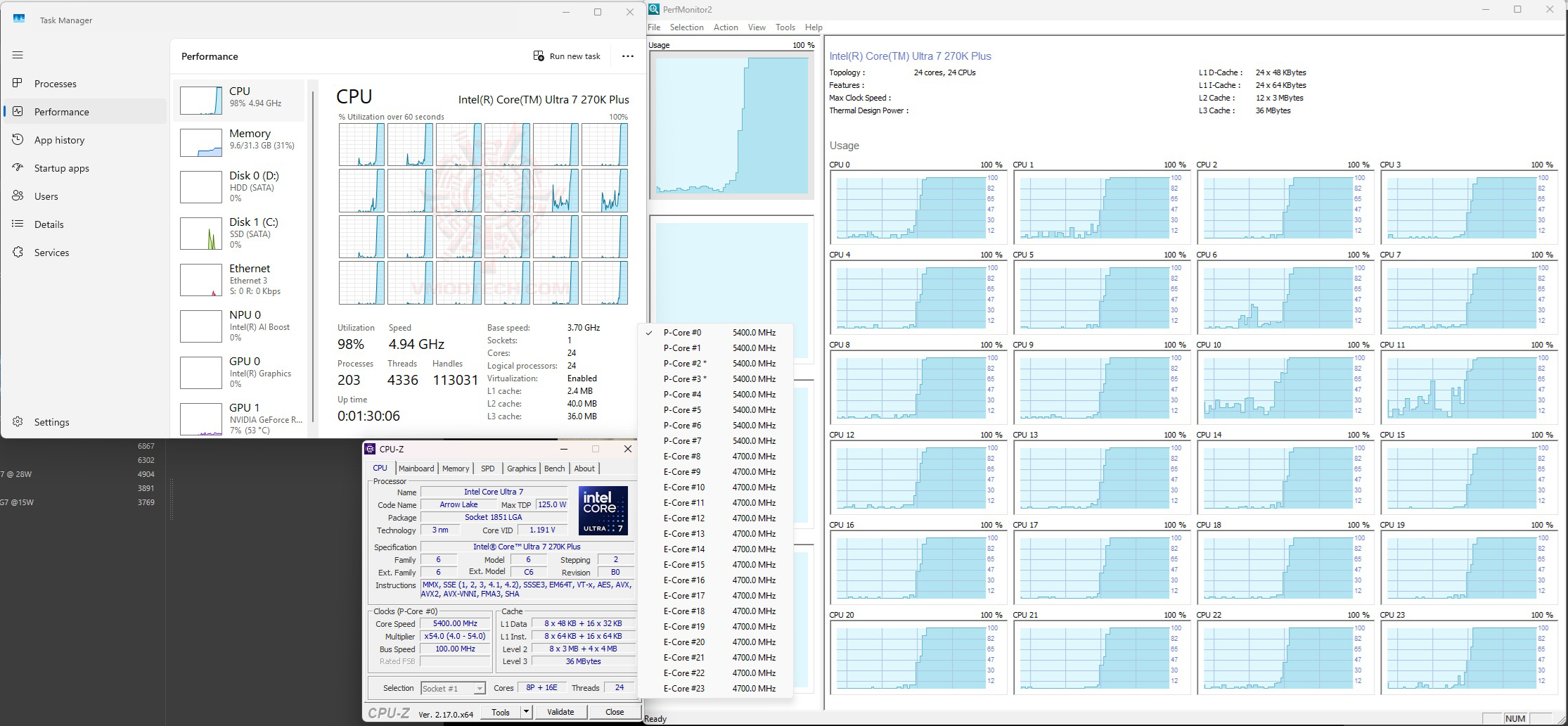
Task: Select E-Core #12 in the core list
Action: [x=715, y=518]
